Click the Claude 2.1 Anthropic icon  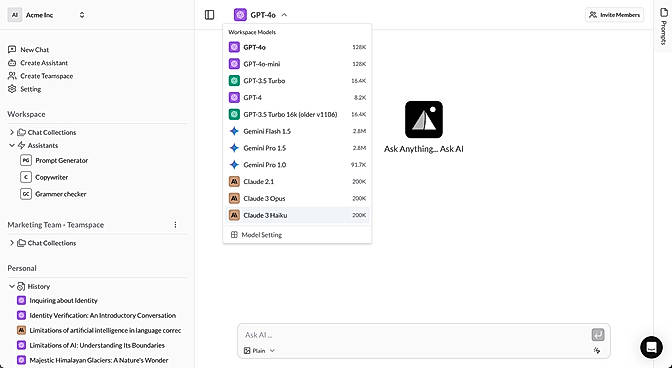[x=234, y=182]
